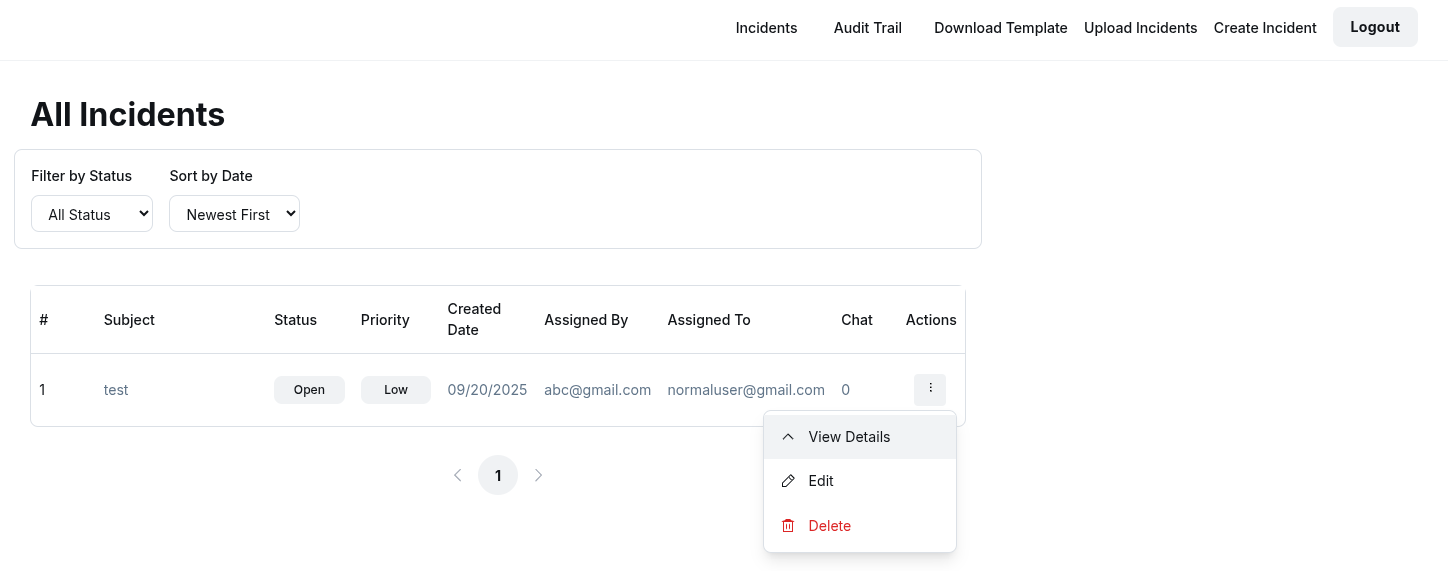Go to previous page using left arrow
1448x571 pixels.
458,475
